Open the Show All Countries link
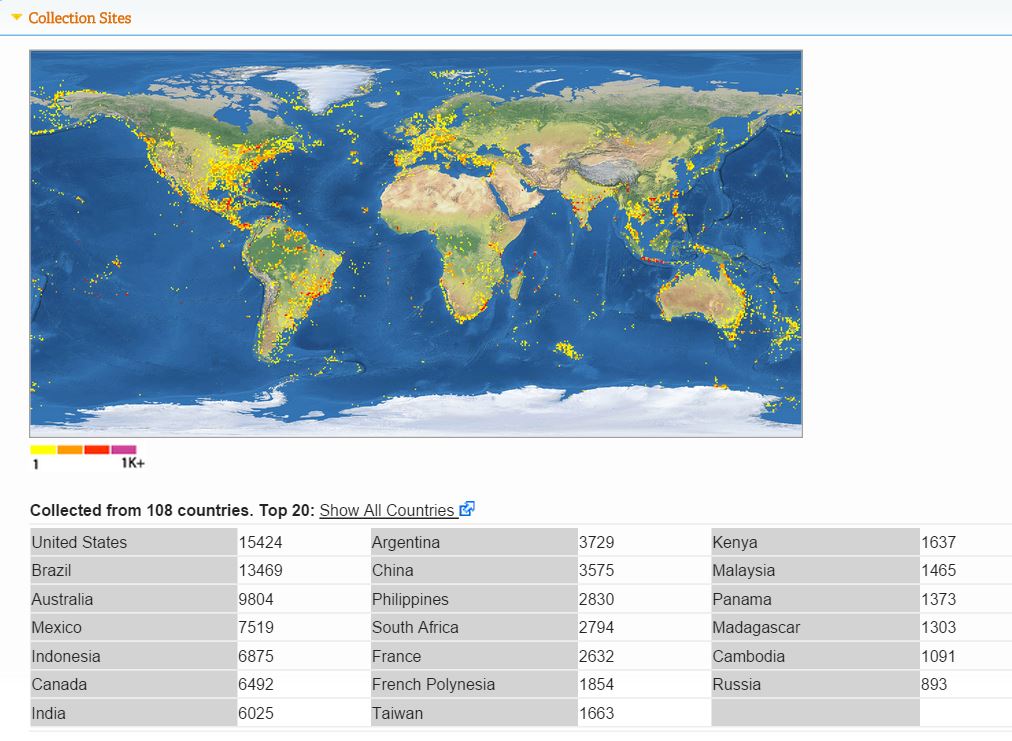Viewport: 1012px width, 741px height. tap(387, 510)
